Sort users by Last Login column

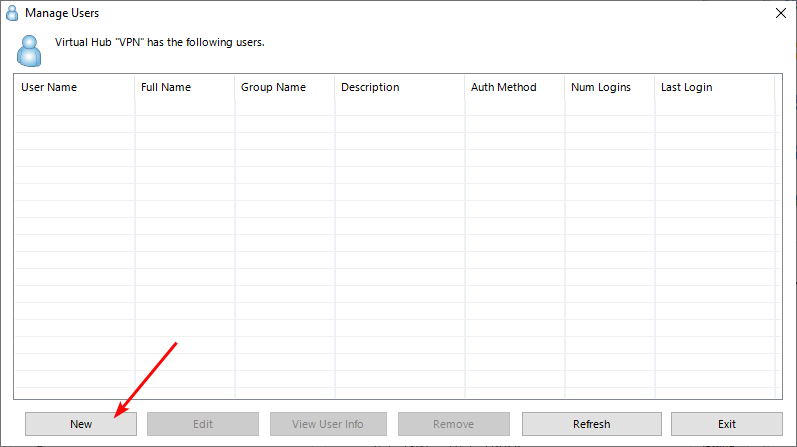pos(714,87)
